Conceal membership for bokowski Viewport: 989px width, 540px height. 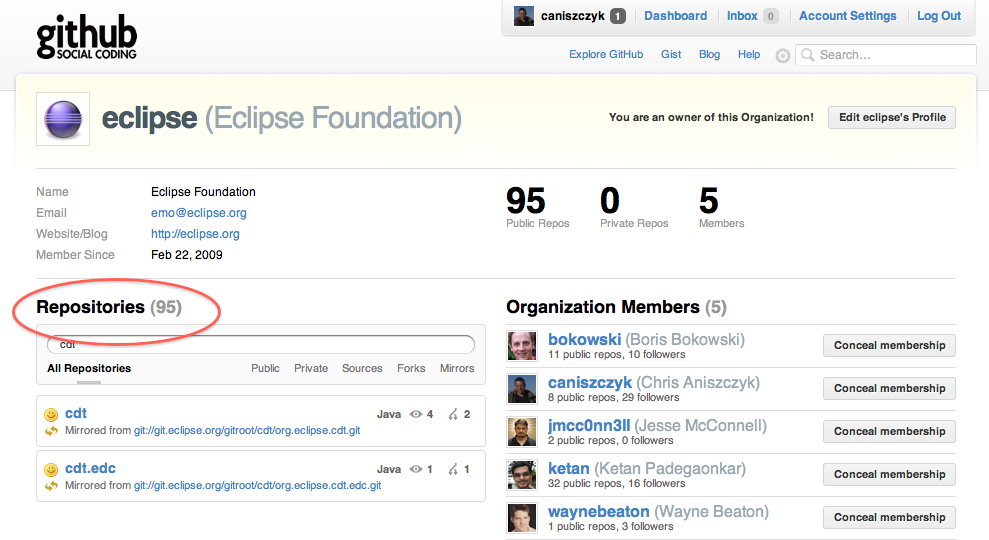click(x=889, y=346)
